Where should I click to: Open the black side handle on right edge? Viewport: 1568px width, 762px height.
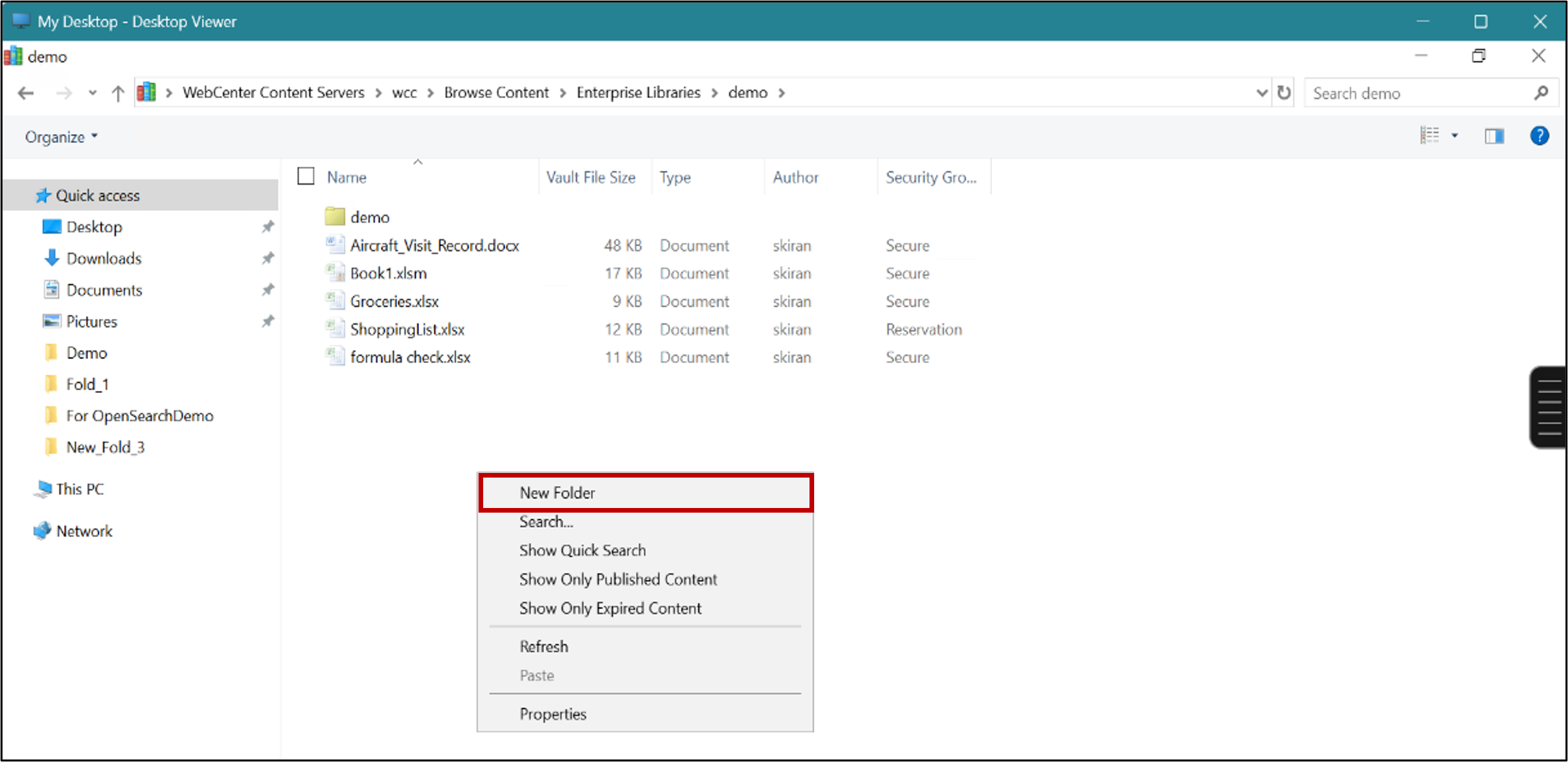(1549, 407)
